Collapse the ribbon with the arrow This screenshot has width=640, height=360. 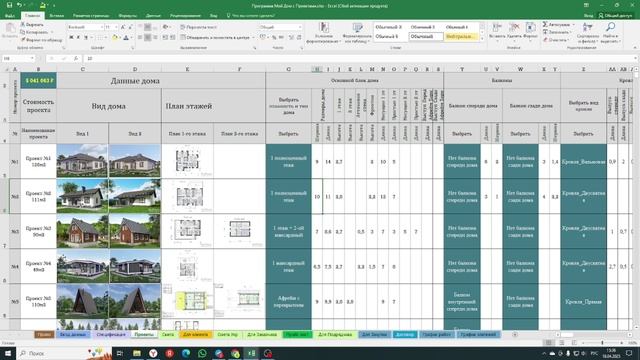point(635,48)
